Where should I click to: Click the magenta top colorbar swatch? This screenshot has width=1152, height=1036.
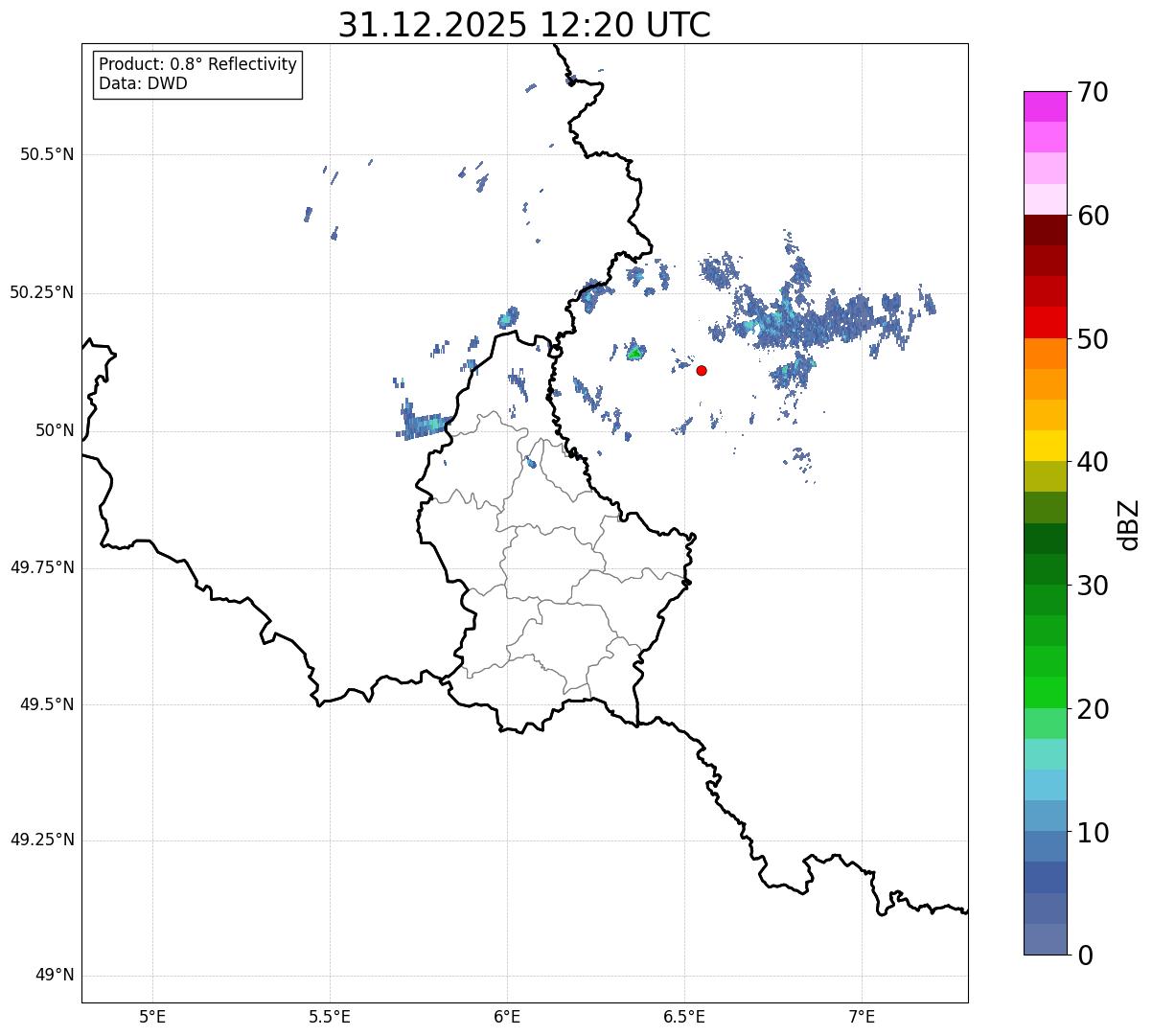1046,106
